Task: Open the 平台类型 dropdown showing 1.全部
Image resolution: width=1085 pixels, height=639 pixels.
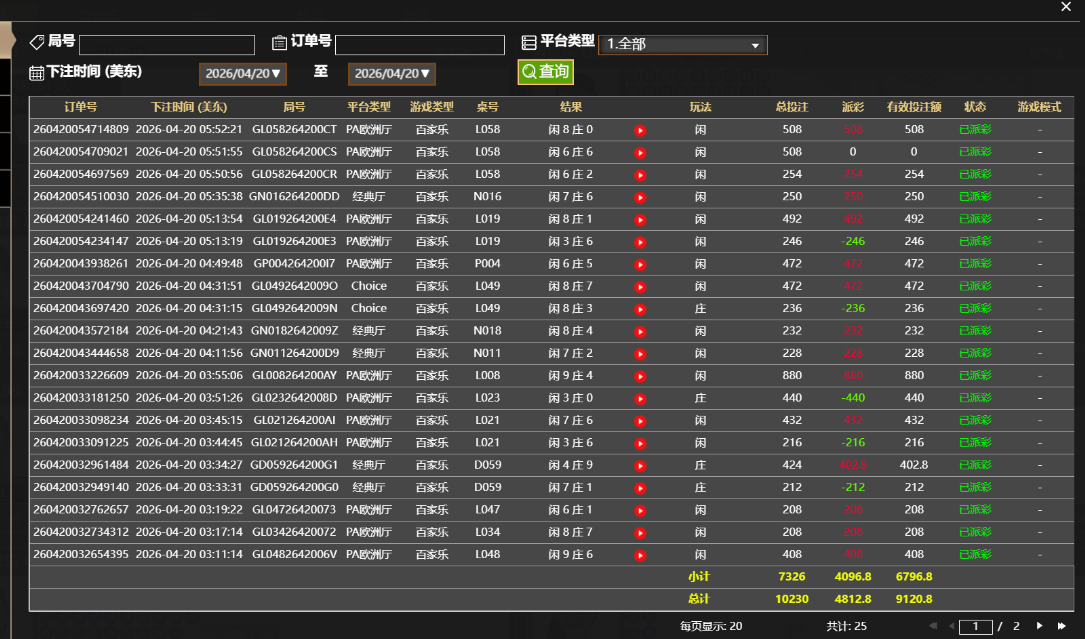Action: point(682,45)
